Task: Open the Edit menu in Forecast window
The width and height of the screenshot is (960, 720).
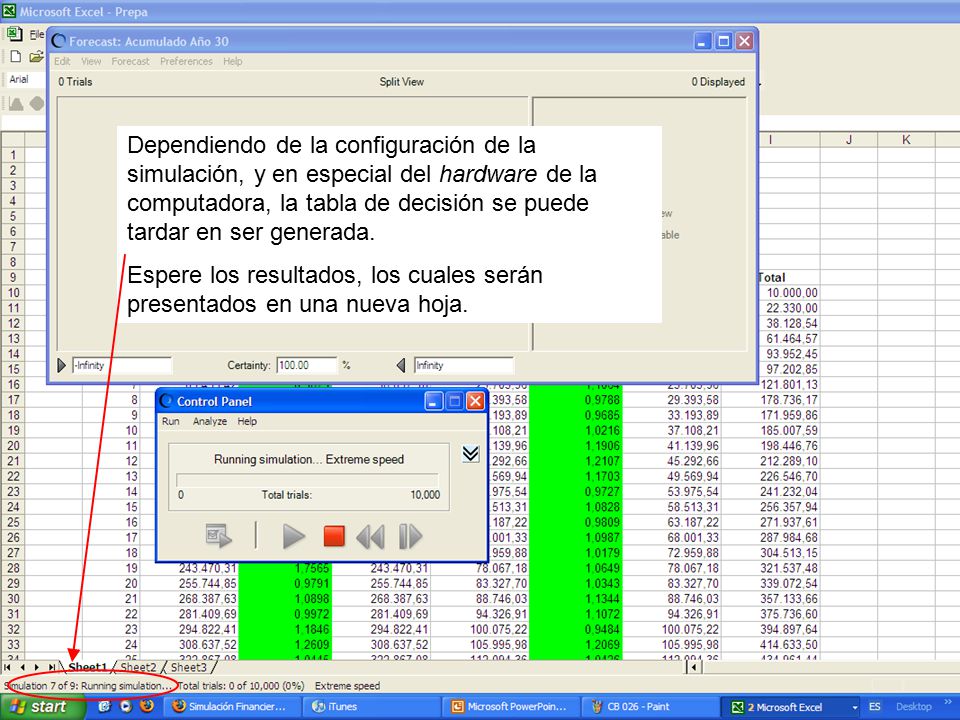Action: pyautogui.click(x=62, y=61)
